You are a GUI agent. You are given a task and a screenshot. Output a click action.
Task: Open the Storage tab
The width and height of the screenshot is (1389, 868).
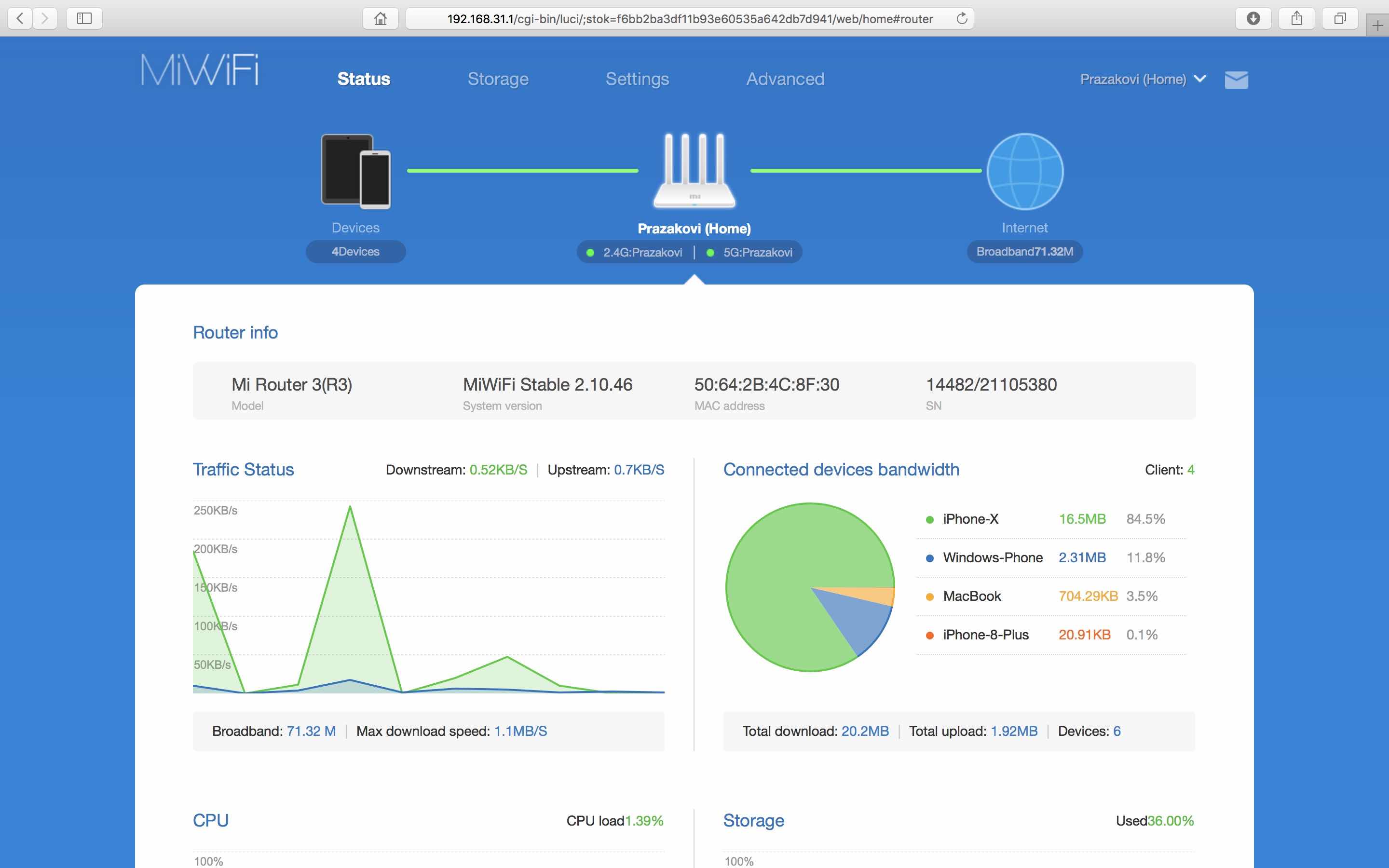click(498, 79)
